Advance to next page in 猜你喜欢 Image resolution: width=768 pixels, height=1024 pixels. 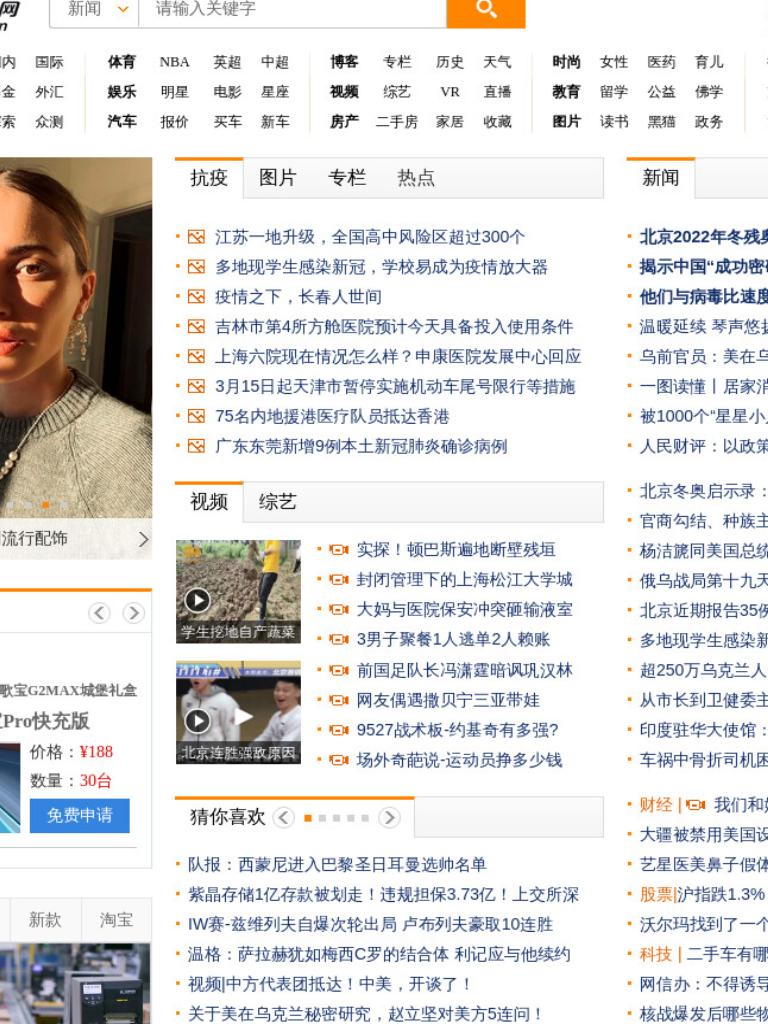coord(389,818)
